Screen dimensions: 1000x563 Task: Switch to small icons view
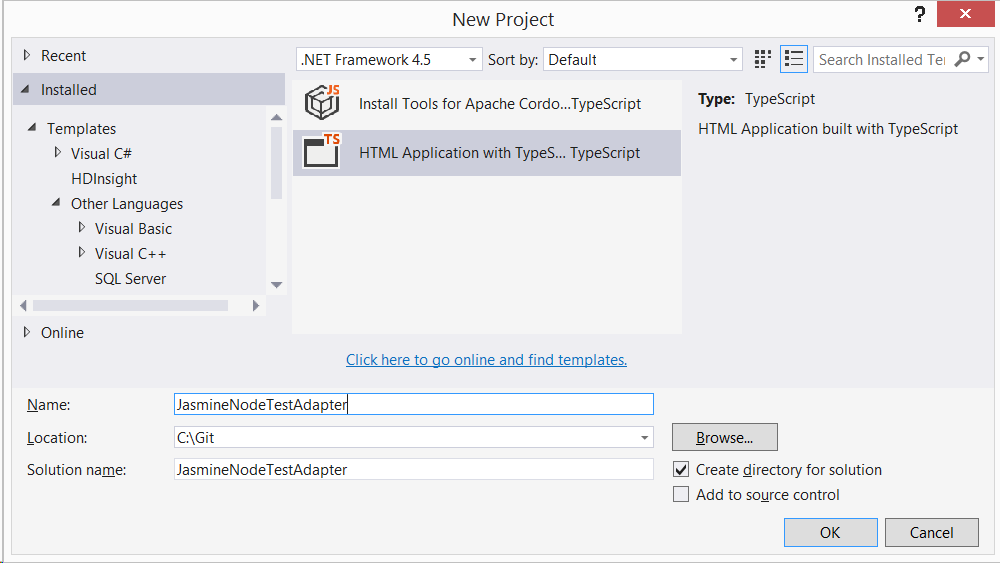(x=764, y=59)
